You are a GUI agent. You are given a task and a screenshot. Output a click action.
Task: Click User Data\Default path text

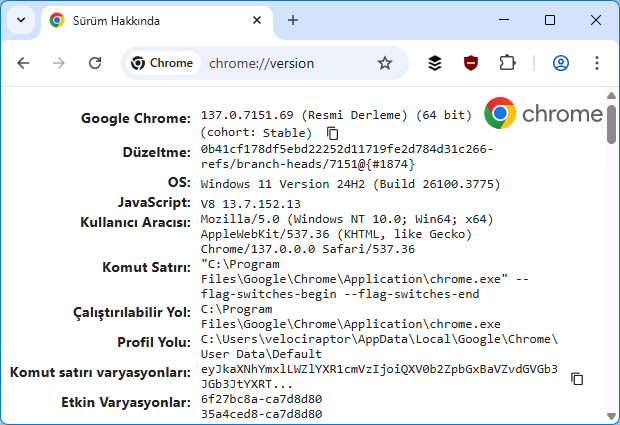[261, 354]
